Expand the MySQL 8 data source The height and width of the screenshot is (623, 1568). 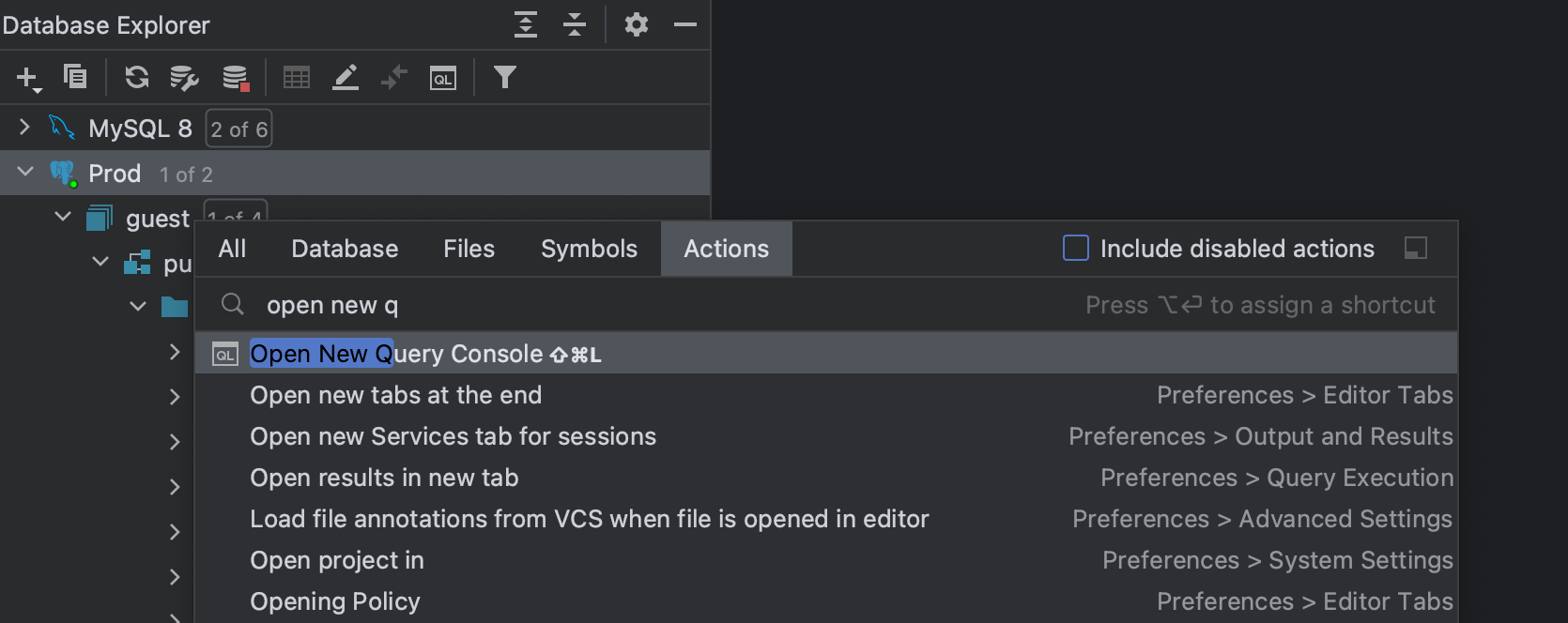coord(25,127)
